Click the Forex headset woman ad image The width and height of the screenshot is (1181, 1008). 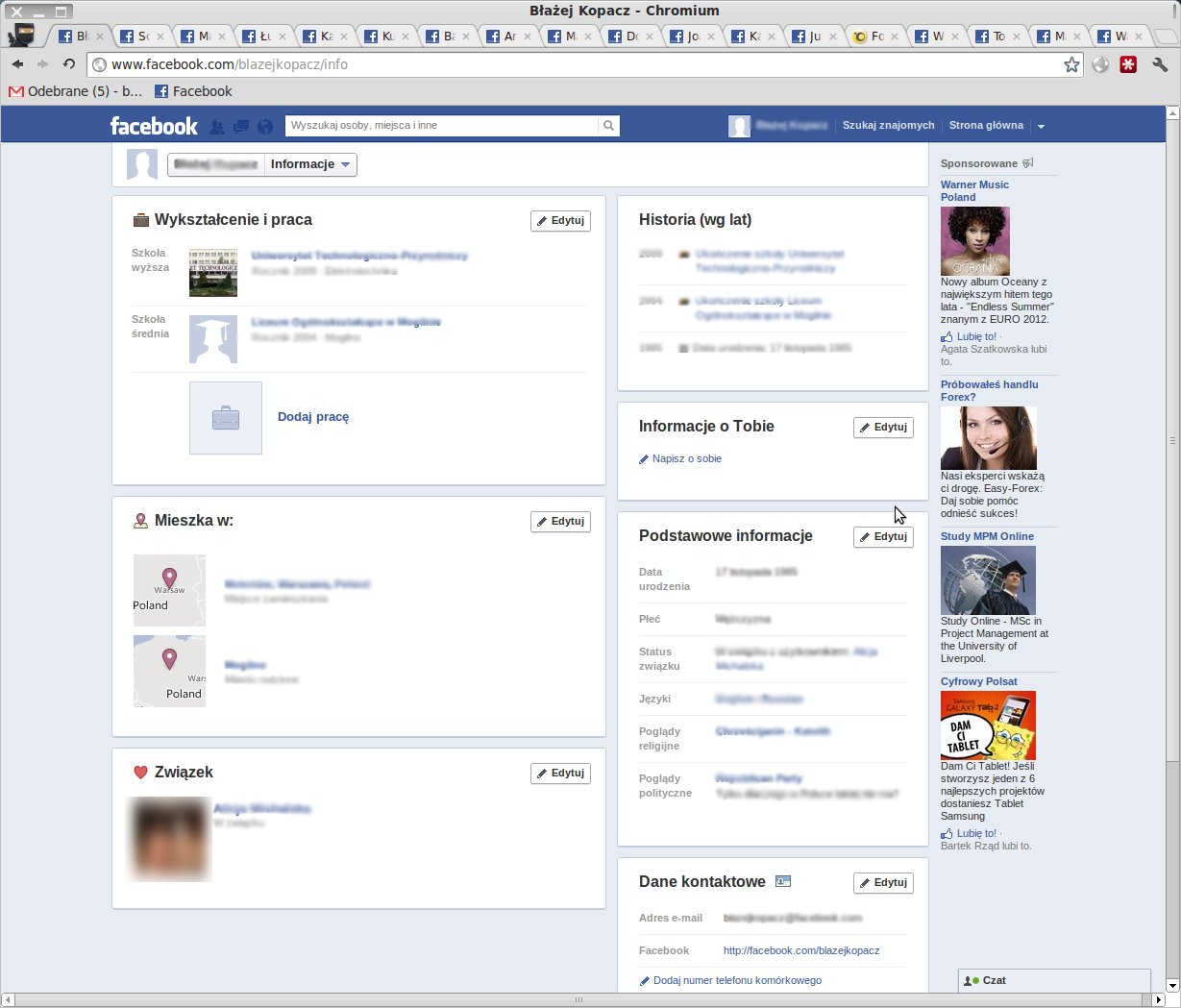989,438
